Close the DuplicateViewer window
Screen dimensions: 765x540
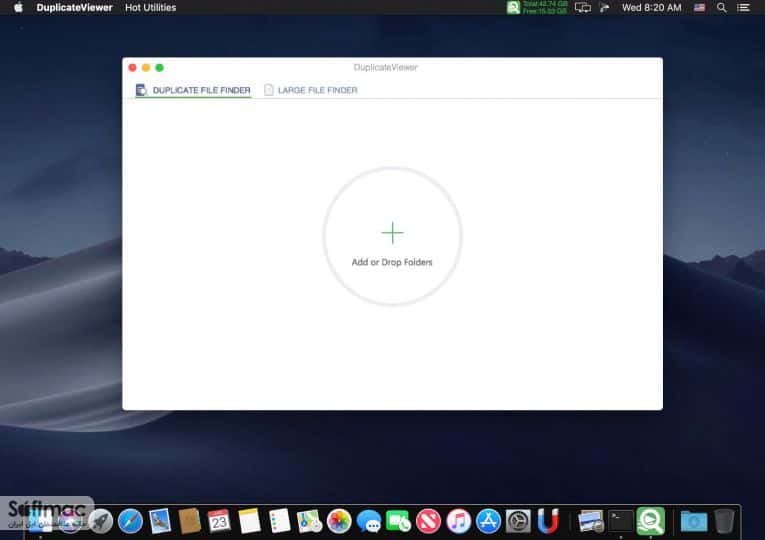click(x=132, y=67)
